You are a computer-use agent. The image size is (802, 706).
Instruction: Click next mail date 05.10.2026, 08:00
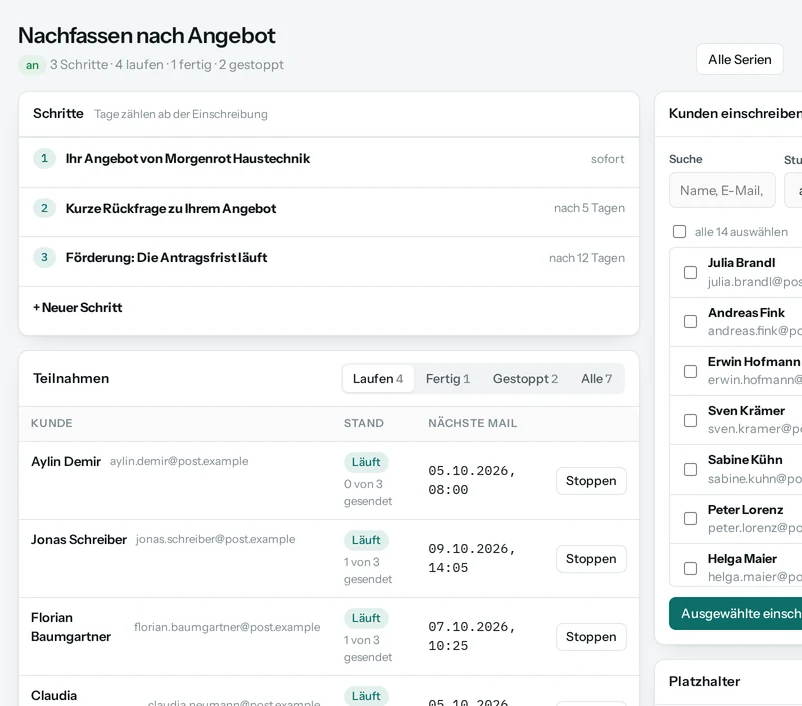point(472,480)
